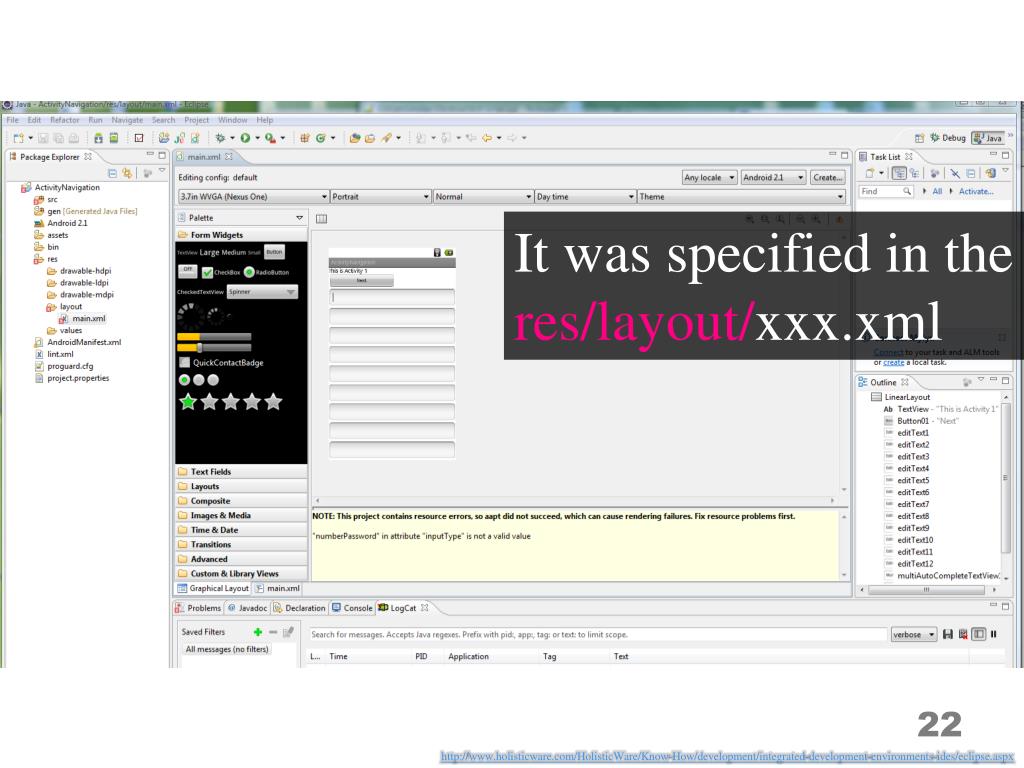Click Link with Editor icon in Package Explorer
This screenshot has height=768, width=1024.
click(127, 173)
